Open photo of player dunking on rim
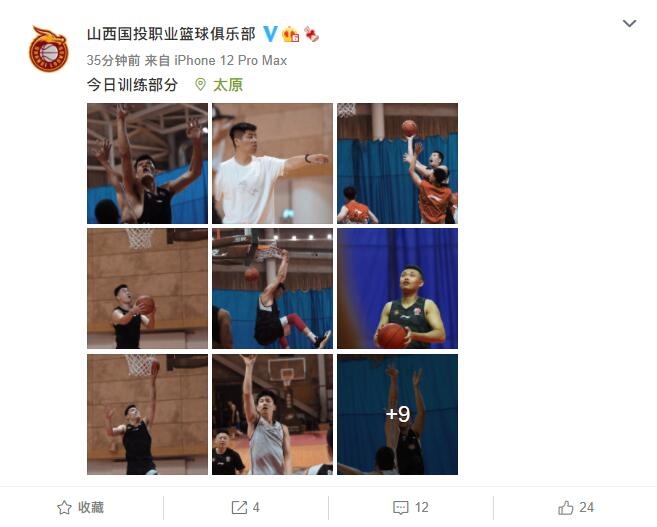Viewport: 657px width, 527px height. (272, 289)
